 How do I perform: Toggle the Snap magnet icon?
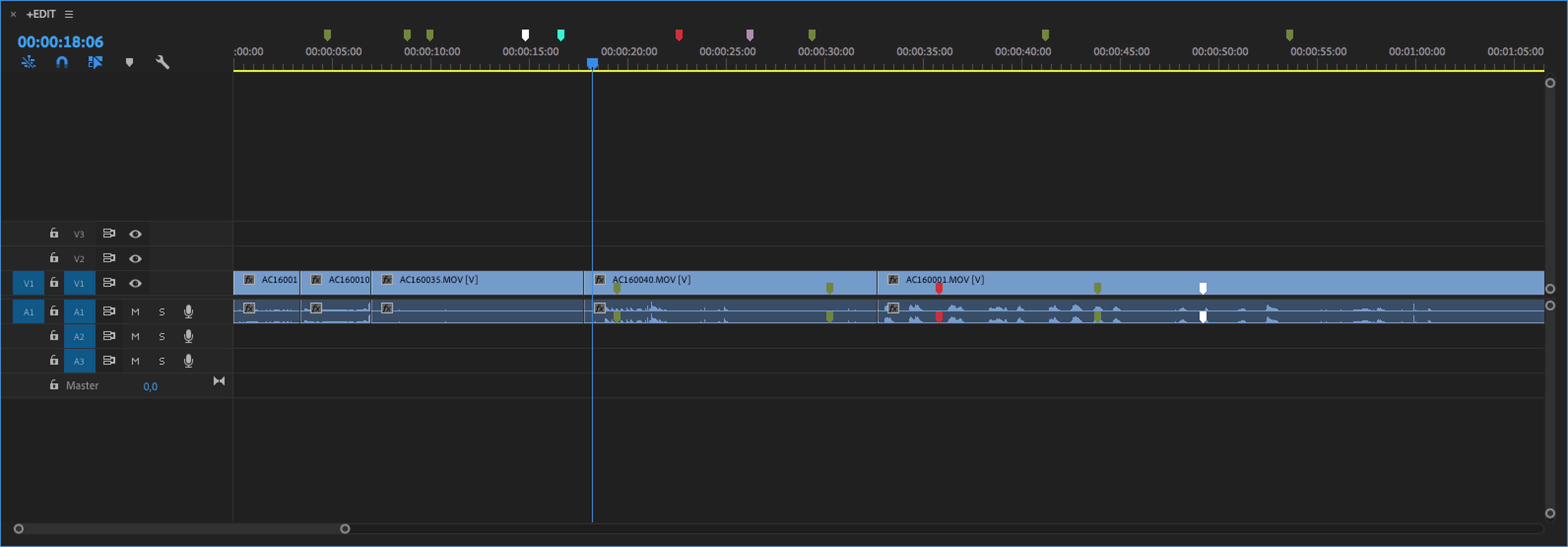pos(61,62)
